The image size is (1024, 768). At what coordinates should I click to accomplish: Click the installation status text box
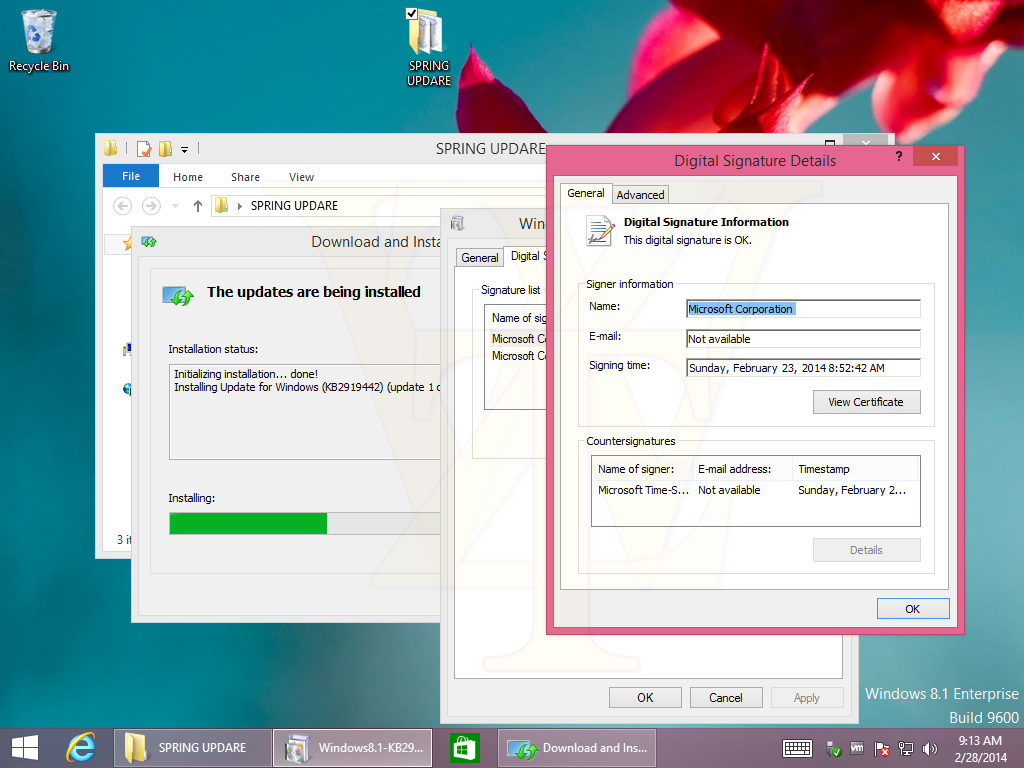click(x=305, y=411)
